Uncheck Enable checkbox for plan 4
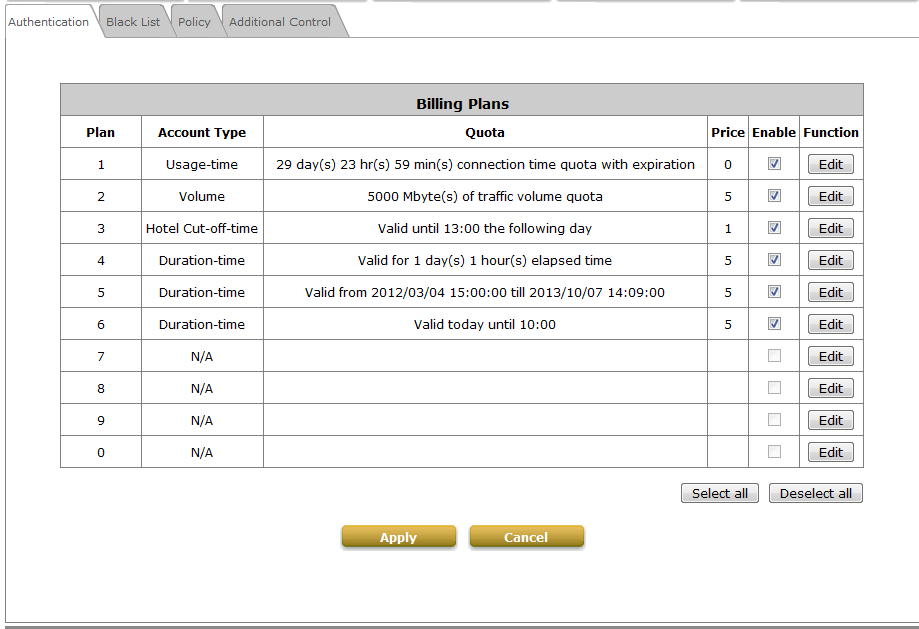 click(x=774, y=260)
